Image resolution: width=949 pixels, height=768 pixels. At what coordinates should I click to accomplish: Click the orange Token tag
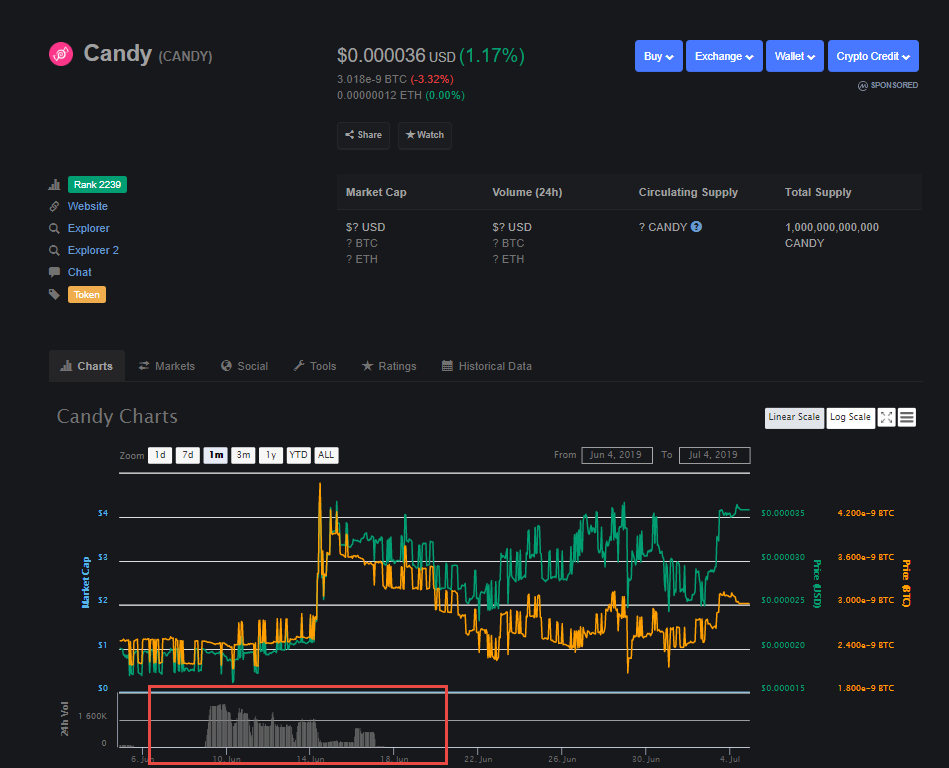point(87,295)
